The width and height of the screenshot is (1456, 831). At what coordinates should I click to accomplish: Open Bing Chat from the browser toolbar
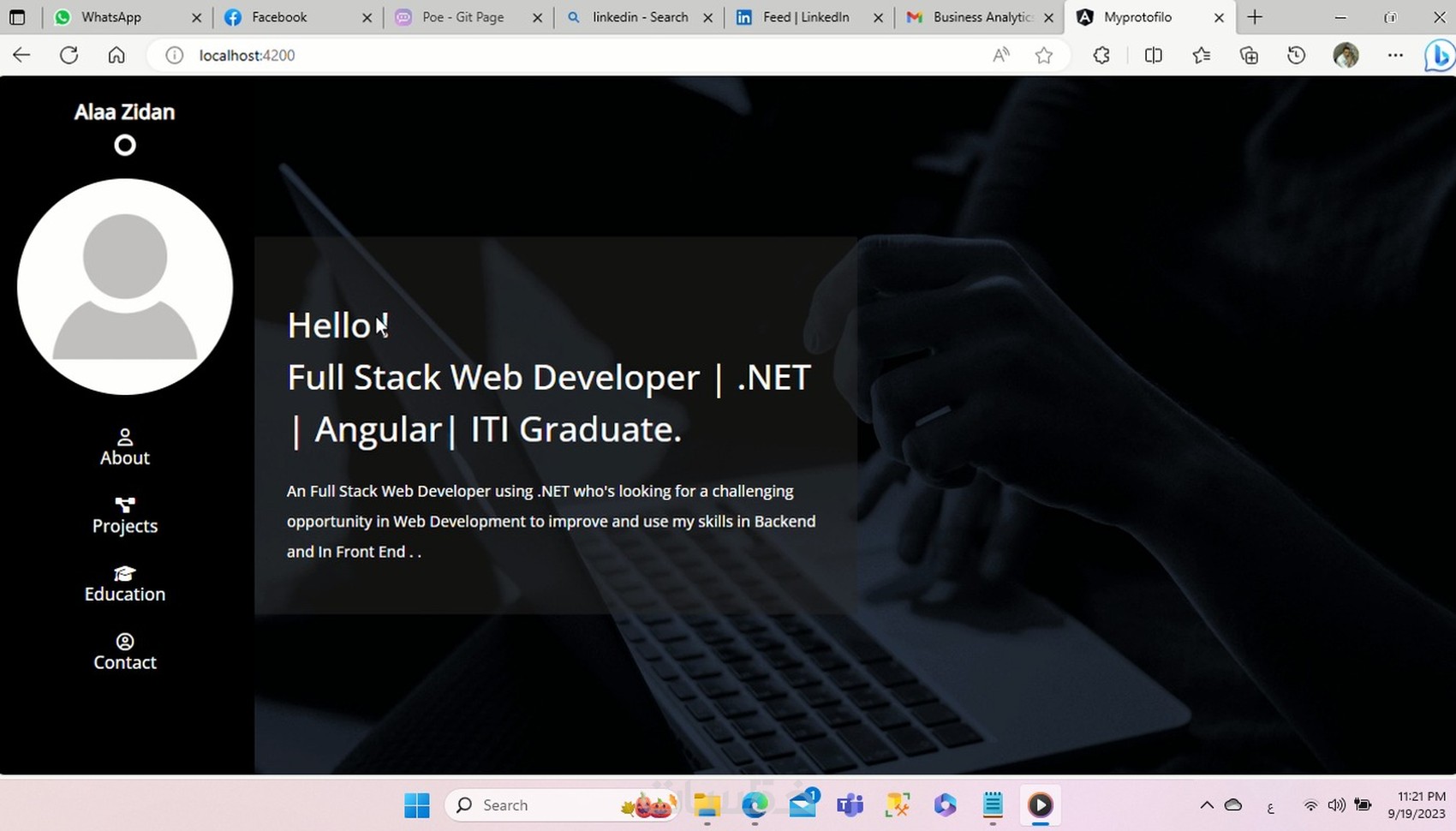pyautogui.click(x=1439, y=55)
